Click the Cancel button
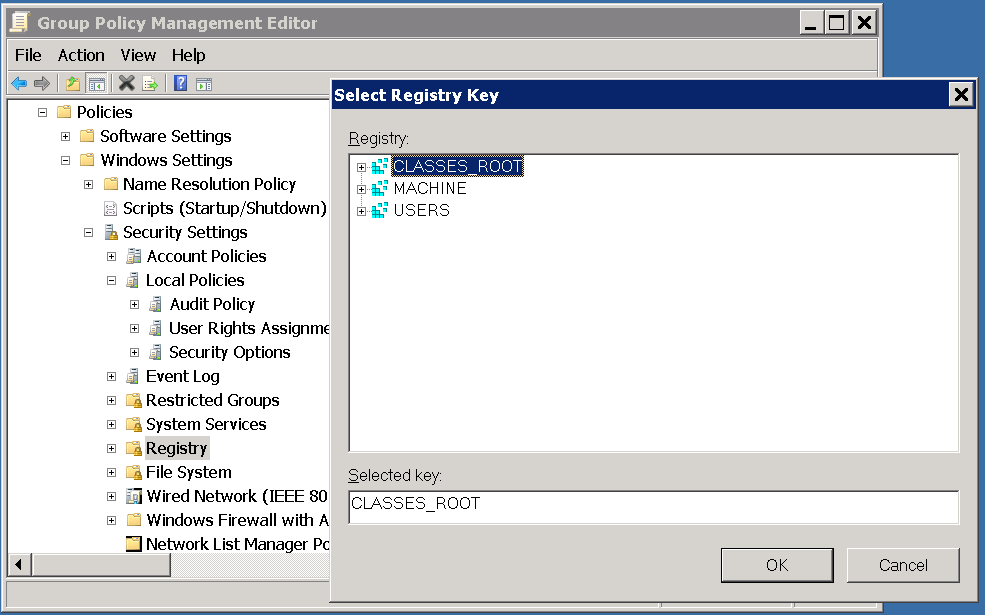 pyautogui.click(x=903, y=565)
